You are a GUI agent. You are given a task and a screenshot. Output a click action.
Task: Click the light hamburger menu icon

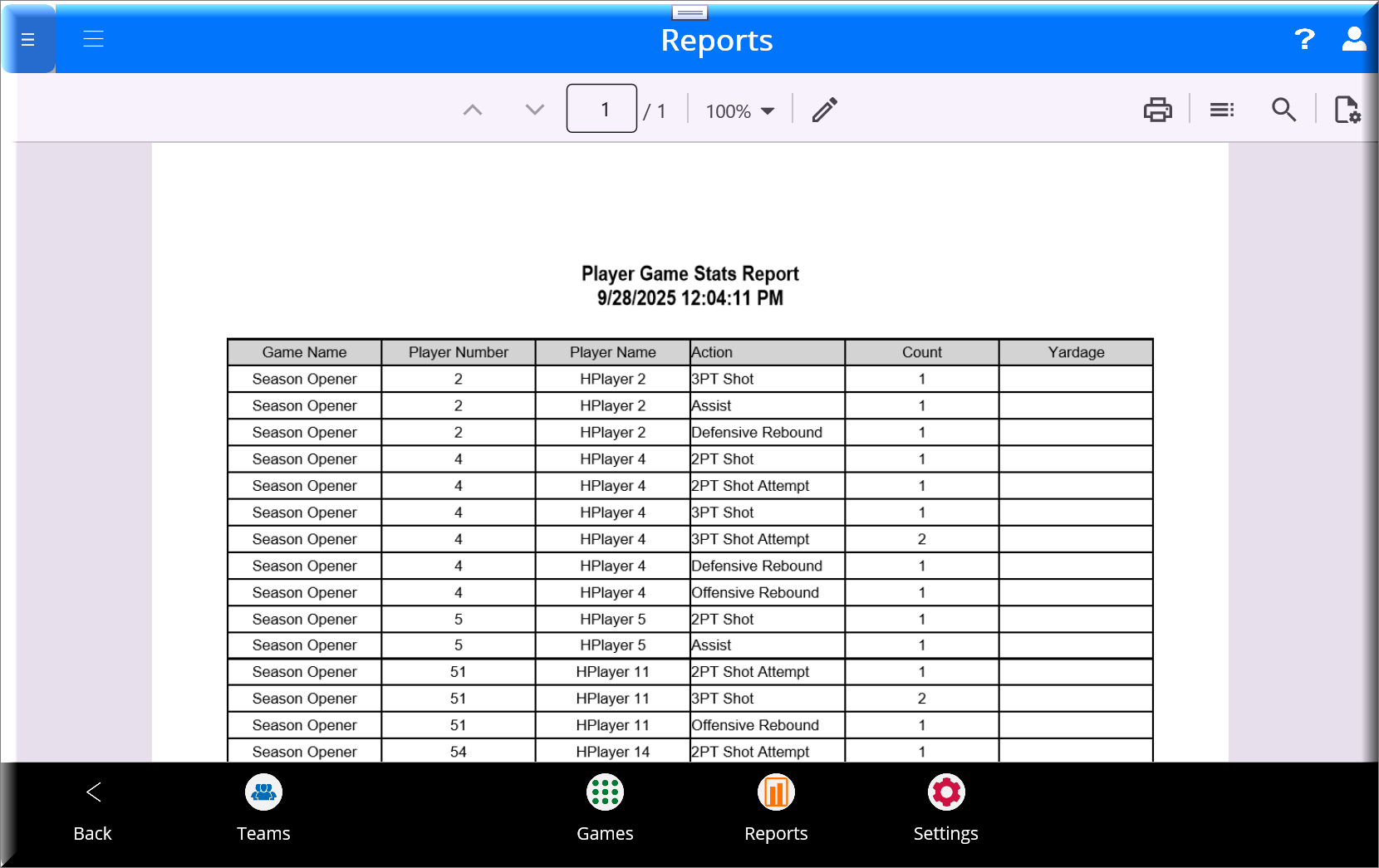93,39
